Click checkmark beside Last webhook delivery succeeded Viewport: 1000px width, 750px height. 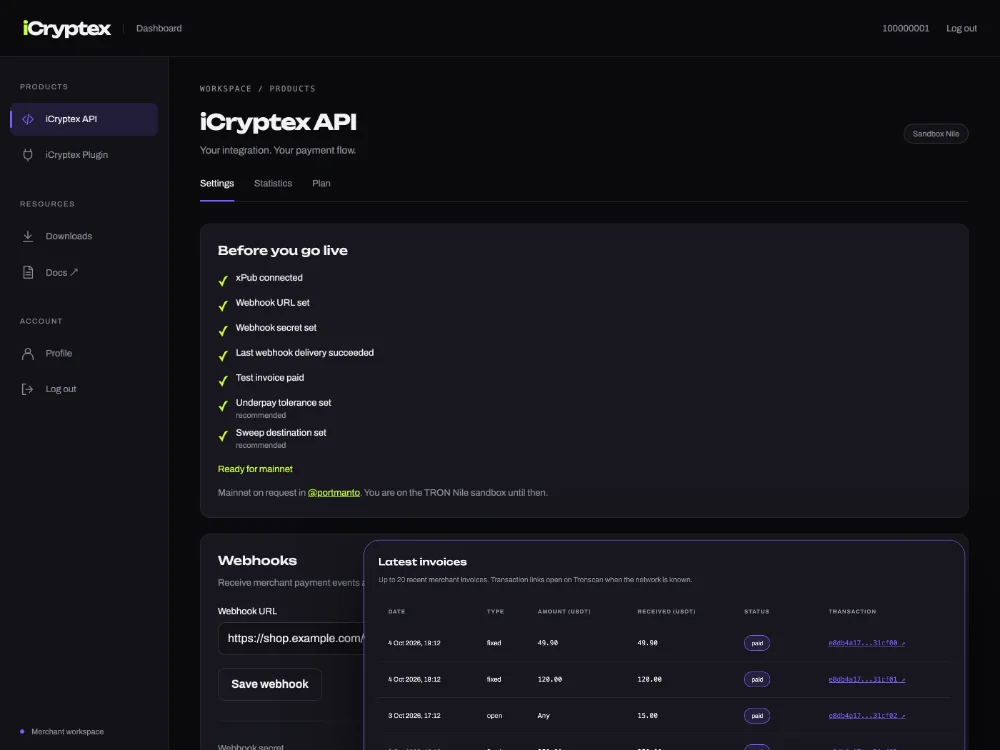click(223, 355)
